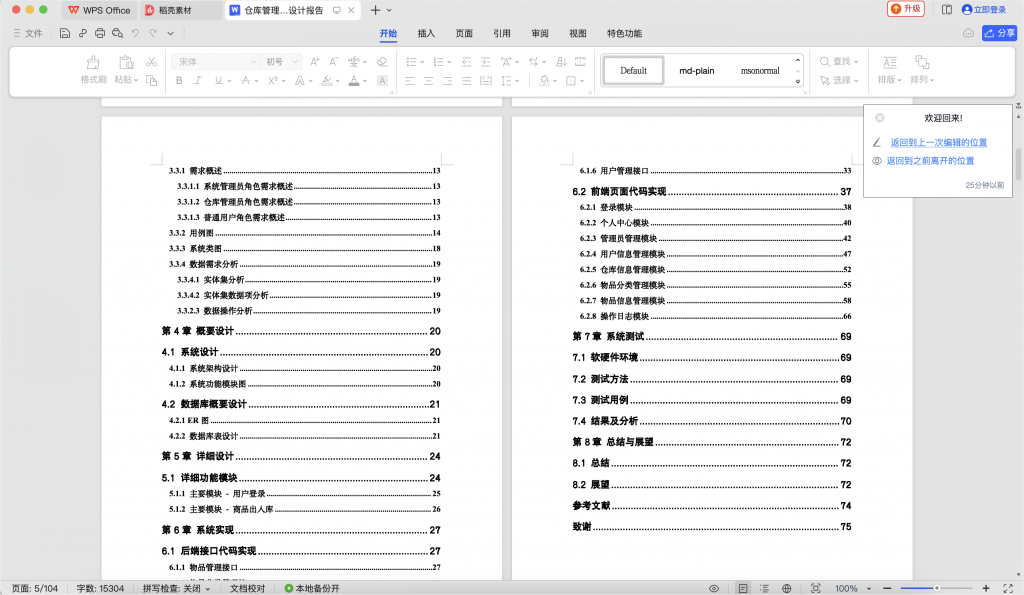
Task: Expand the zoom percentage dropdown
Action: [x=868, y=588]
